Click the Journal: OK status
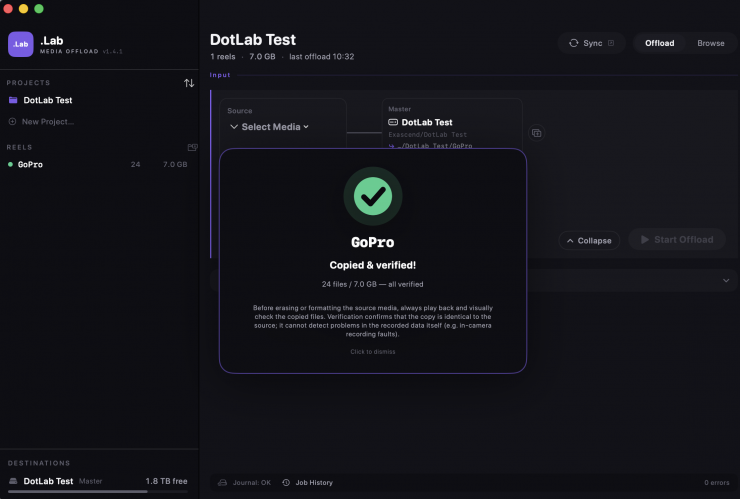This screenshot has height=499, width=740. tap(244, 482)
